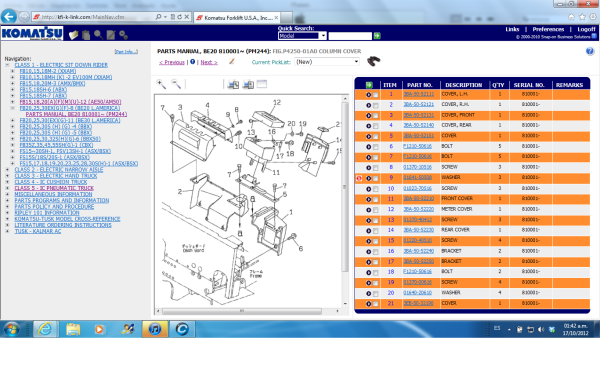Viewport: 600px width, 380px height.
Task: Open Parts Policy and Procedure link
Action: pyautogui.click(x=54, y=207)
